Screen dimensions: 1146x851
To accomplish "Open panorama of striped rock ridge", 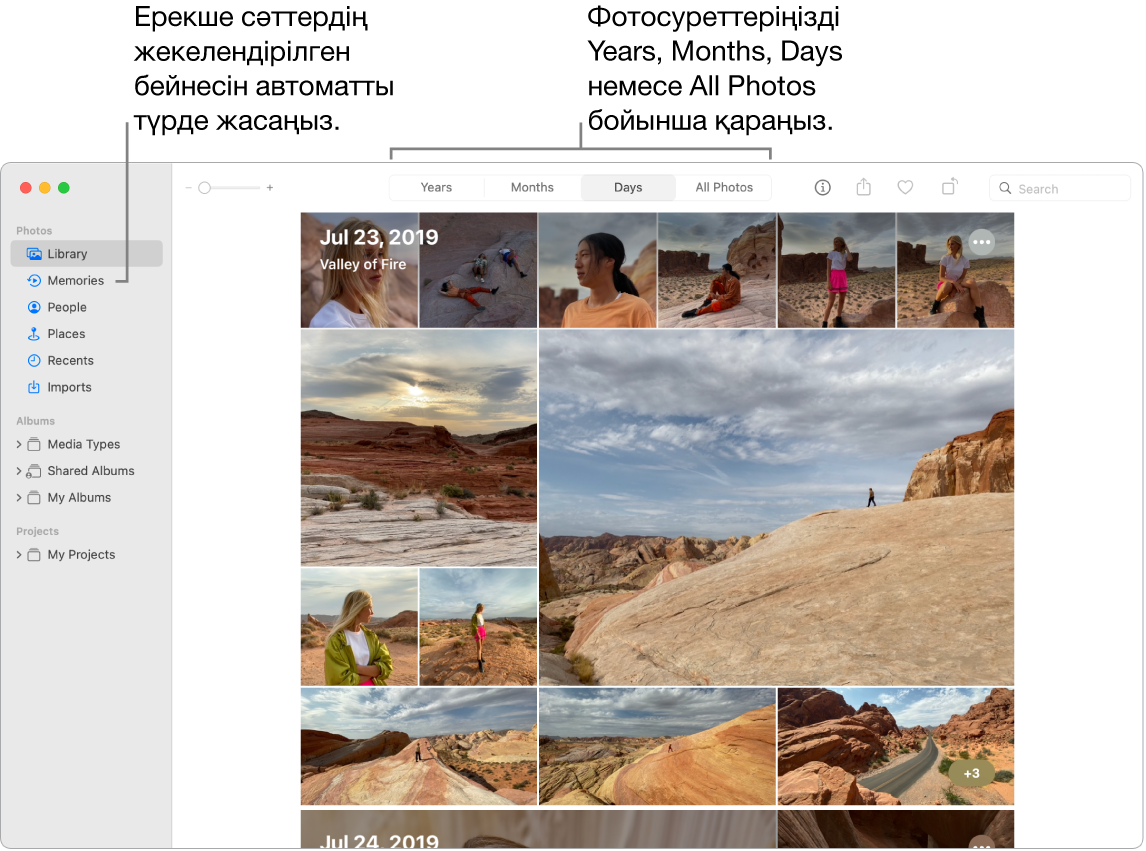I will click(x=419, y=746).
